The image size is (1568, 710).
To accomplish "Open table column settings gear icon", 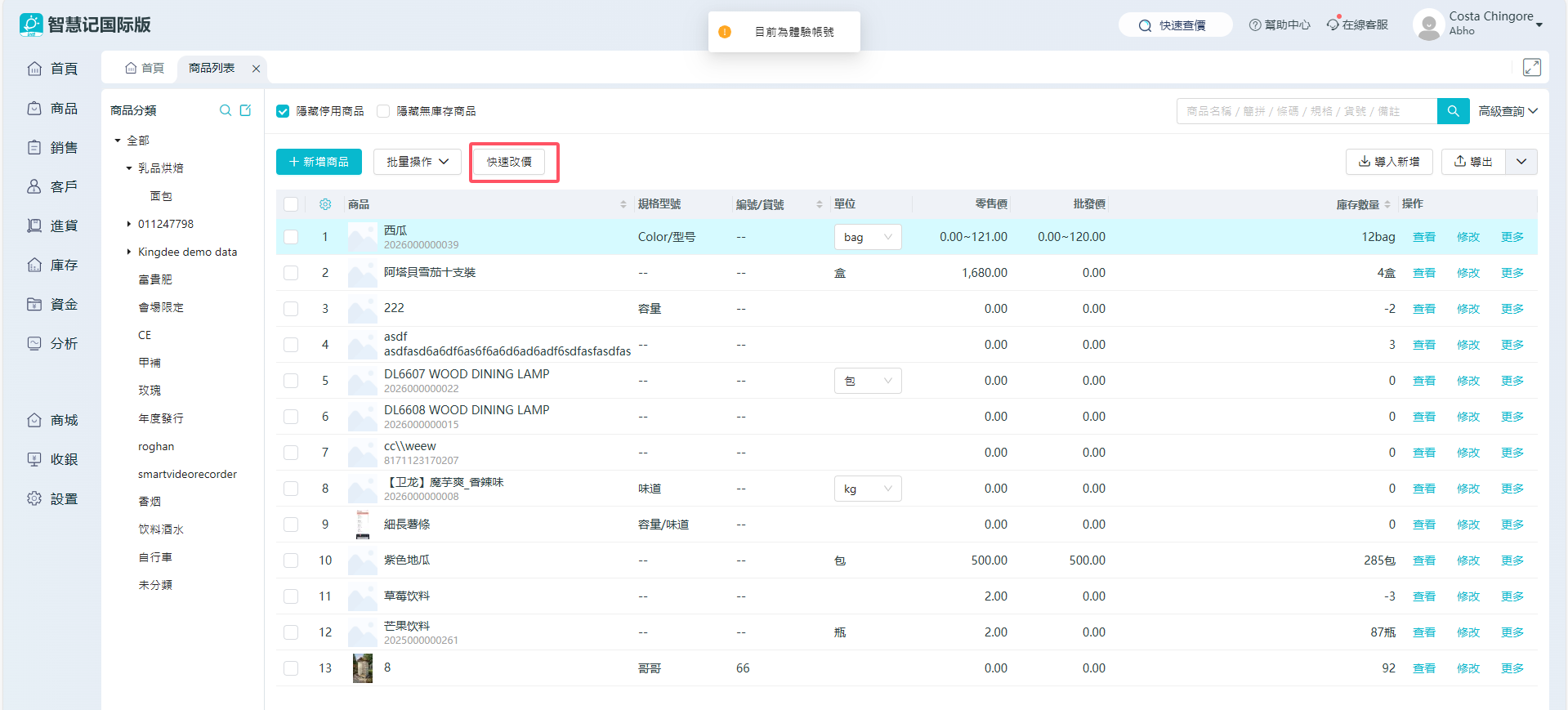I will coord(325,204).
